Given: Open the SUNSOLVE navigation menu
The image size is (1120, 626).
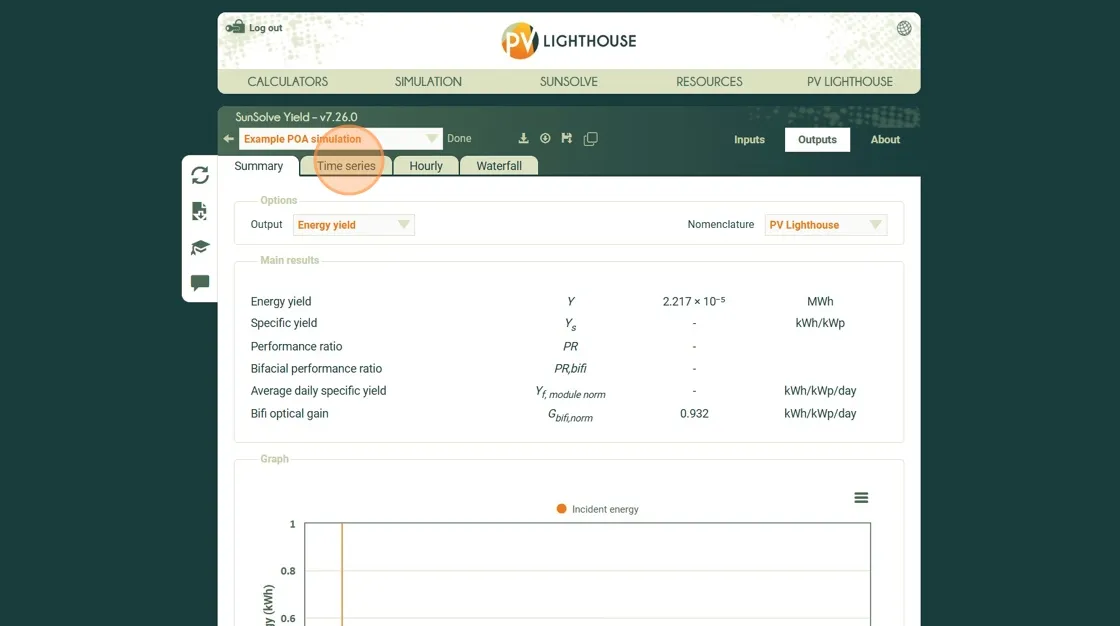Looking at the screenshot, I should coord(569,82).
